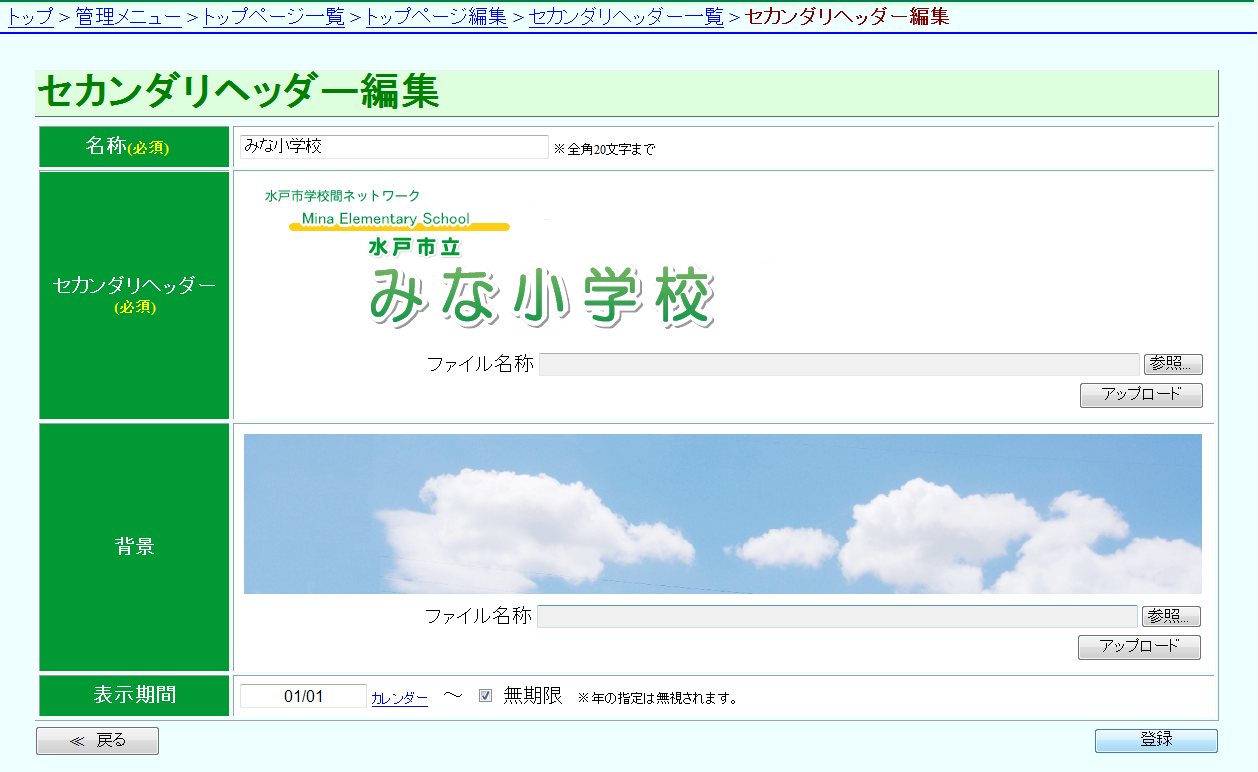Click the 背景 row label
Screen dimensions: 1258x772
[134, 547]
